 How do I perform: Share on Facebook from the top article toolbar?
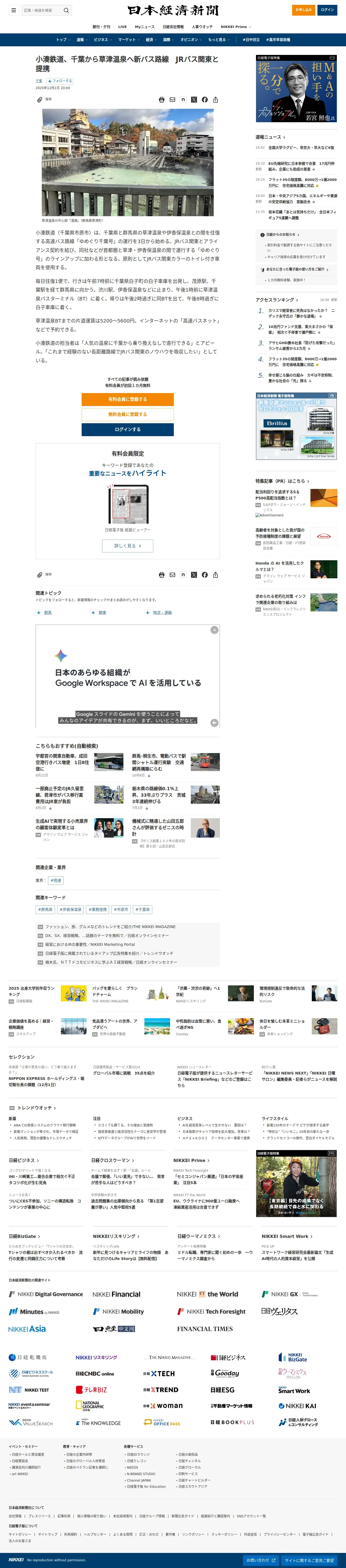205,99
